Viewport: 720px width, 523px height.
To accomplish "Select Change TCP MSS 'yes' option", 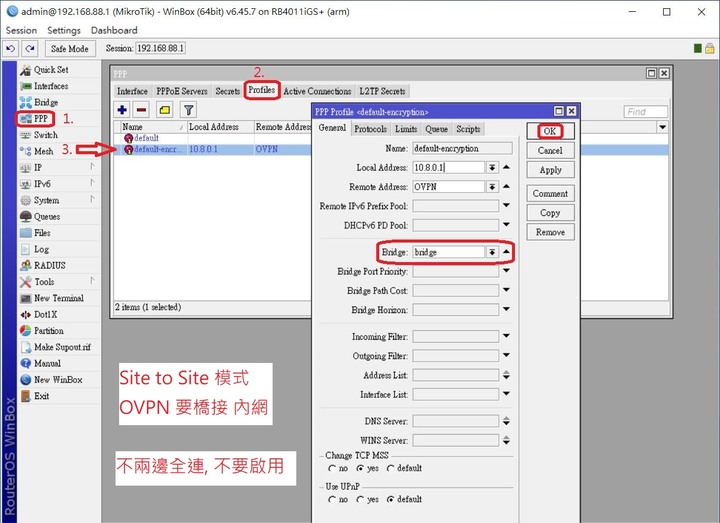I will click(x=360, y=468).
